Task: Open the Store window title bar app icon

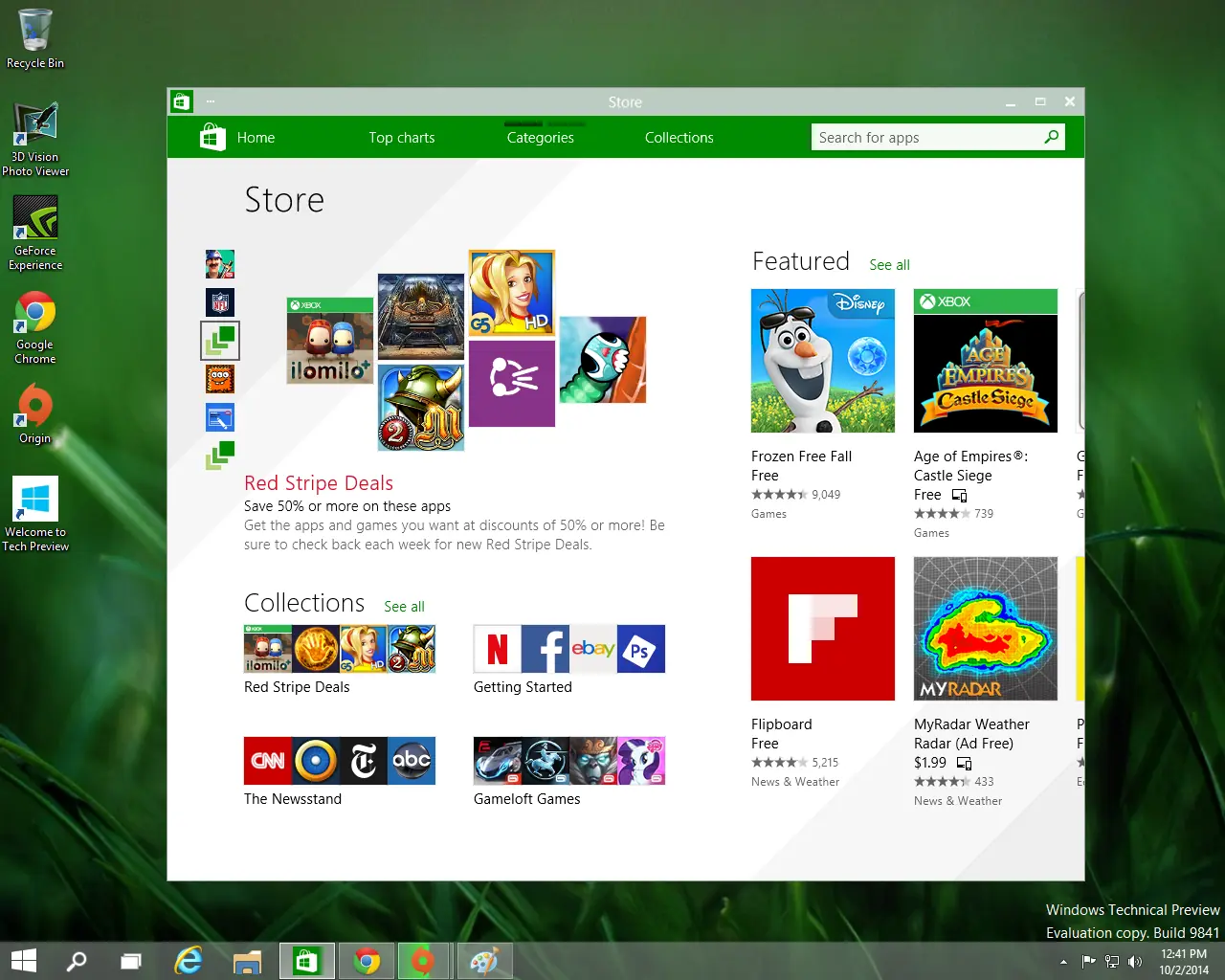Action: pos(181,101)
